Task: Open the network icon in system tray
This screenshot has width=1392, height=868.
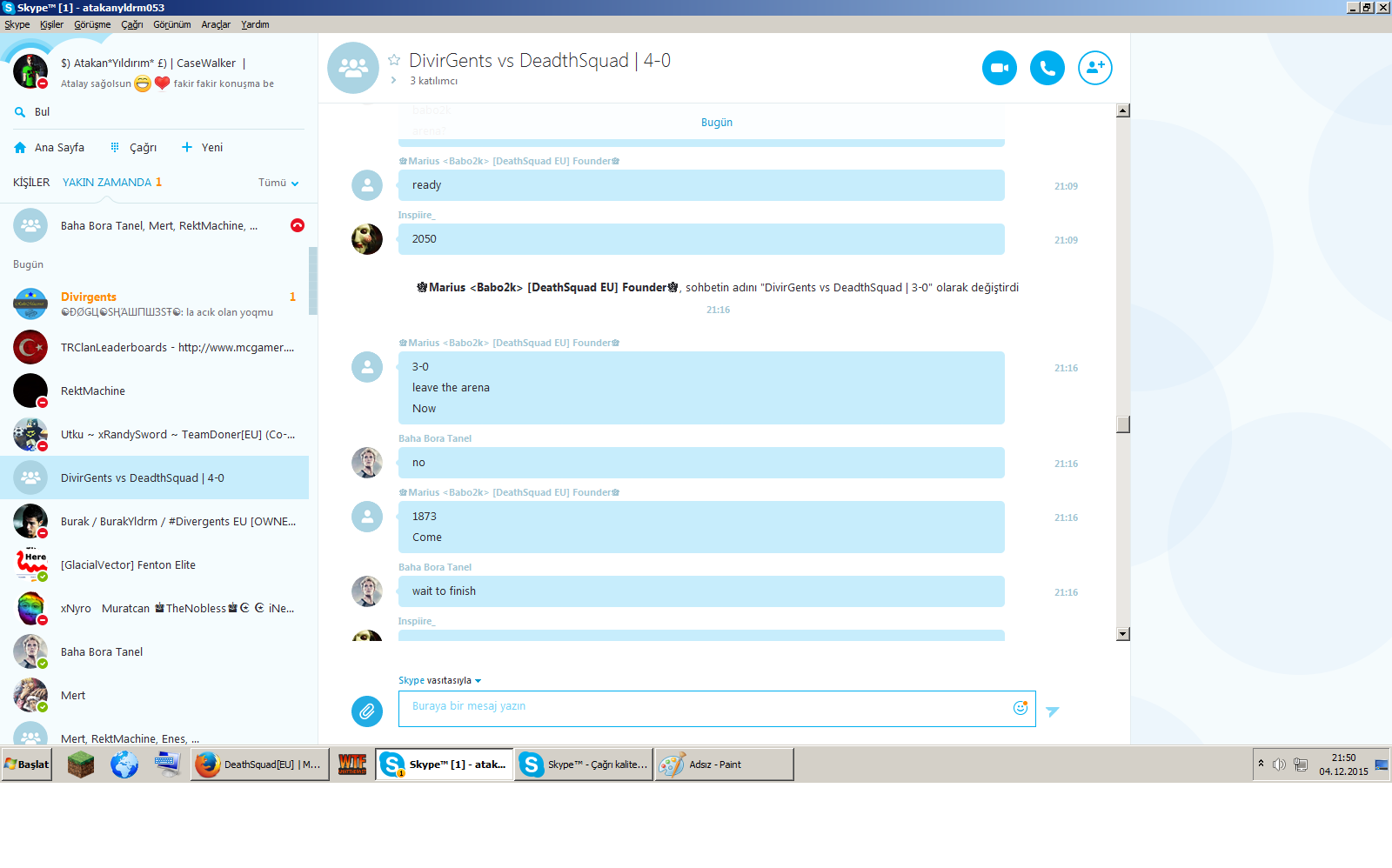Action: click(x=1301, y=765)
